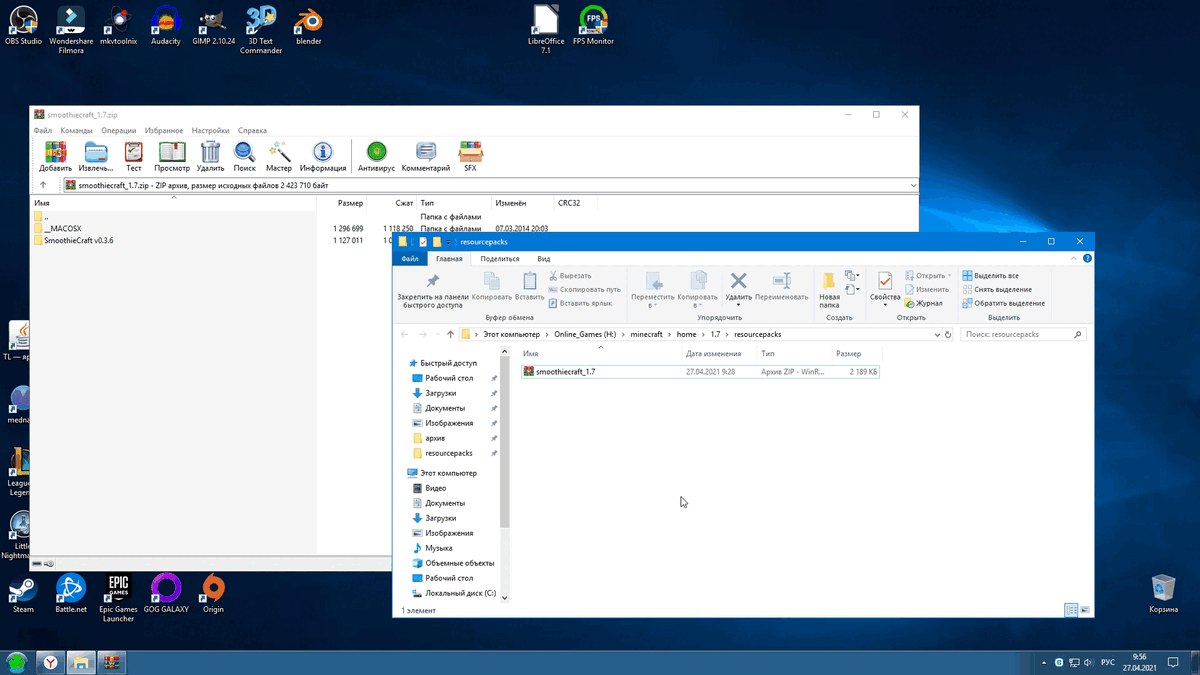The image size is (1200, 675).
Task: Click Вставить paste icon in Explorer ribbon
Action: pyautogui.click(x=529, y=288)
